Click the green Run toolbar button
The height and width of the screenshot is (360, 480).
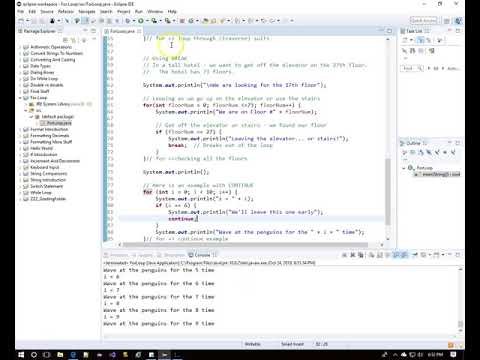coord(141,21)
